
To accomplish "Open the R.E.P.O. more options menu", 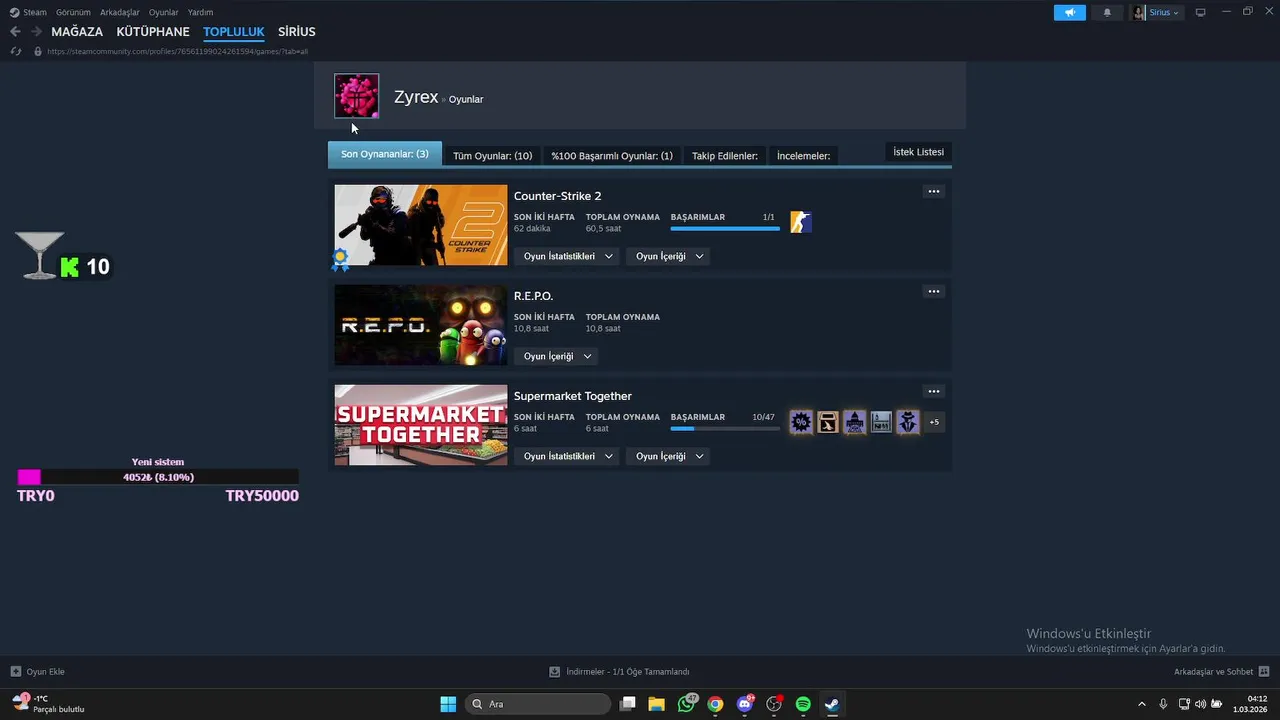I will click(933, 291).
